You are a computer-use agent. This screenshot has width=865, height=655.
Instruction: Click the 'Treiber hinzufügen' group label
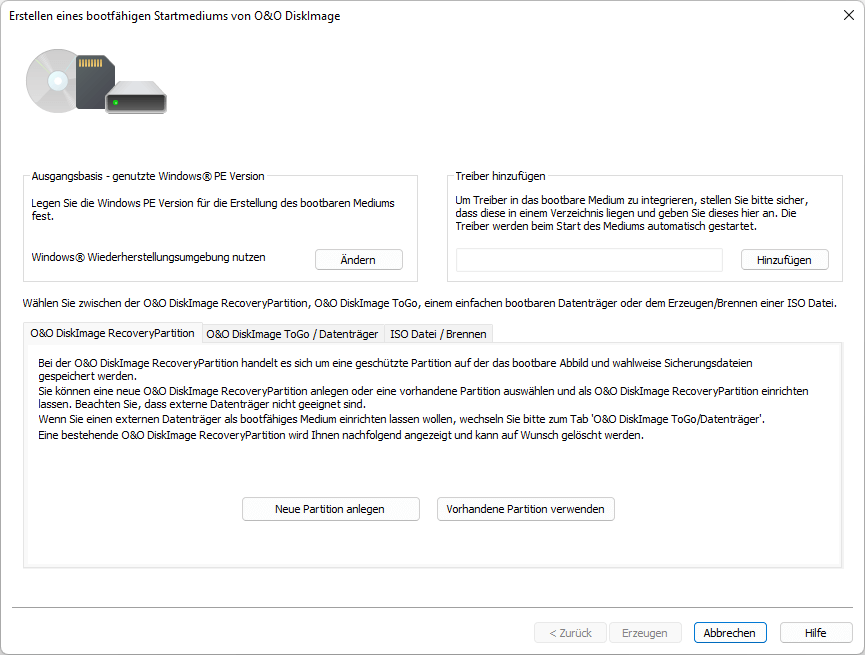pyautogui.click(x=500, y=176)
